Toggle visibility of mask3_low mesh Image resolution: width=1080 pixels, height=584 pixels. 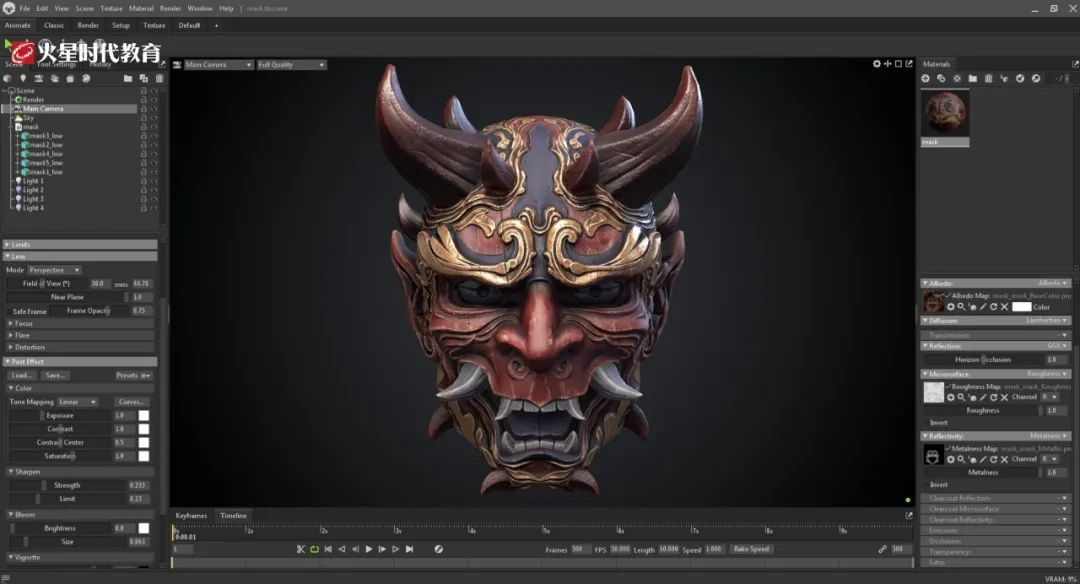pyautogui.click(x=154, y=136)
